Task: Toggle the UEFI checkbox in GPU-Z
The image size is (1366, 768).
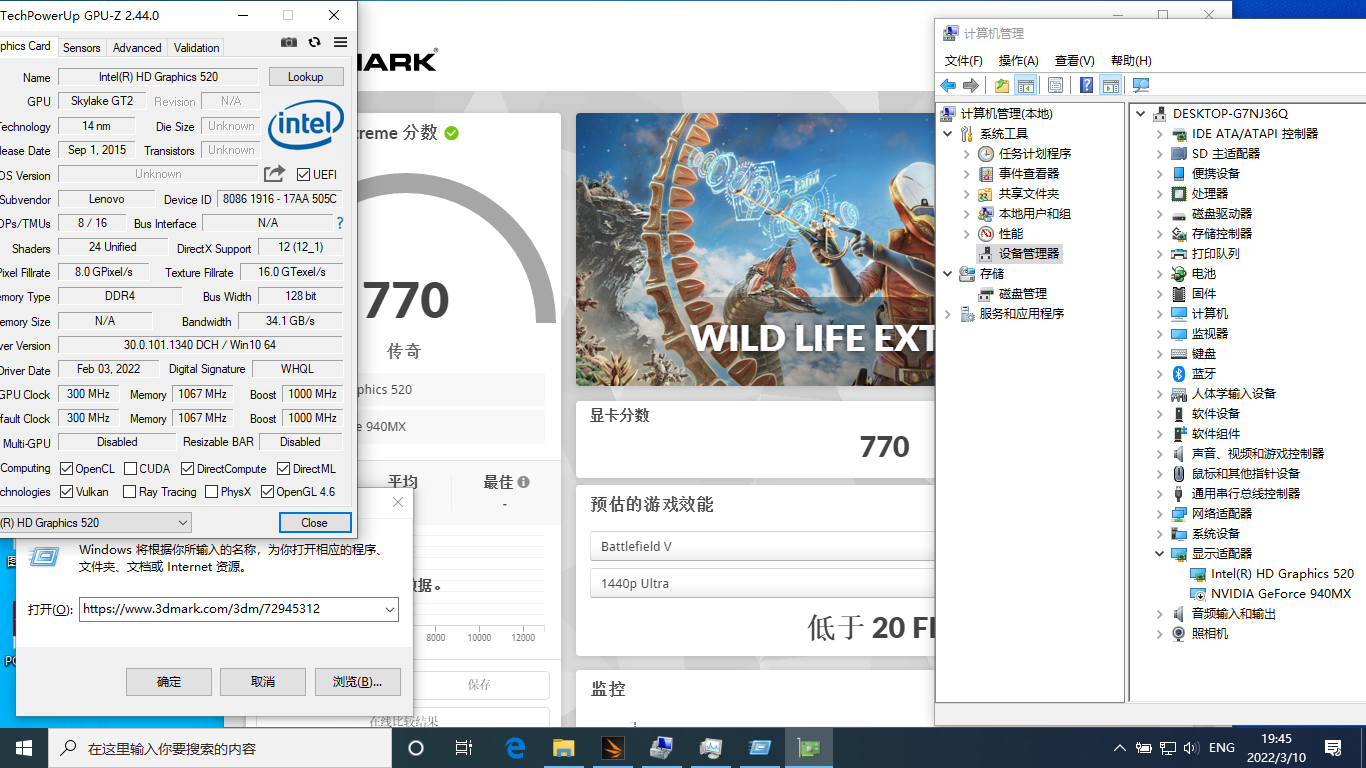Action: (x=304, y=175)
